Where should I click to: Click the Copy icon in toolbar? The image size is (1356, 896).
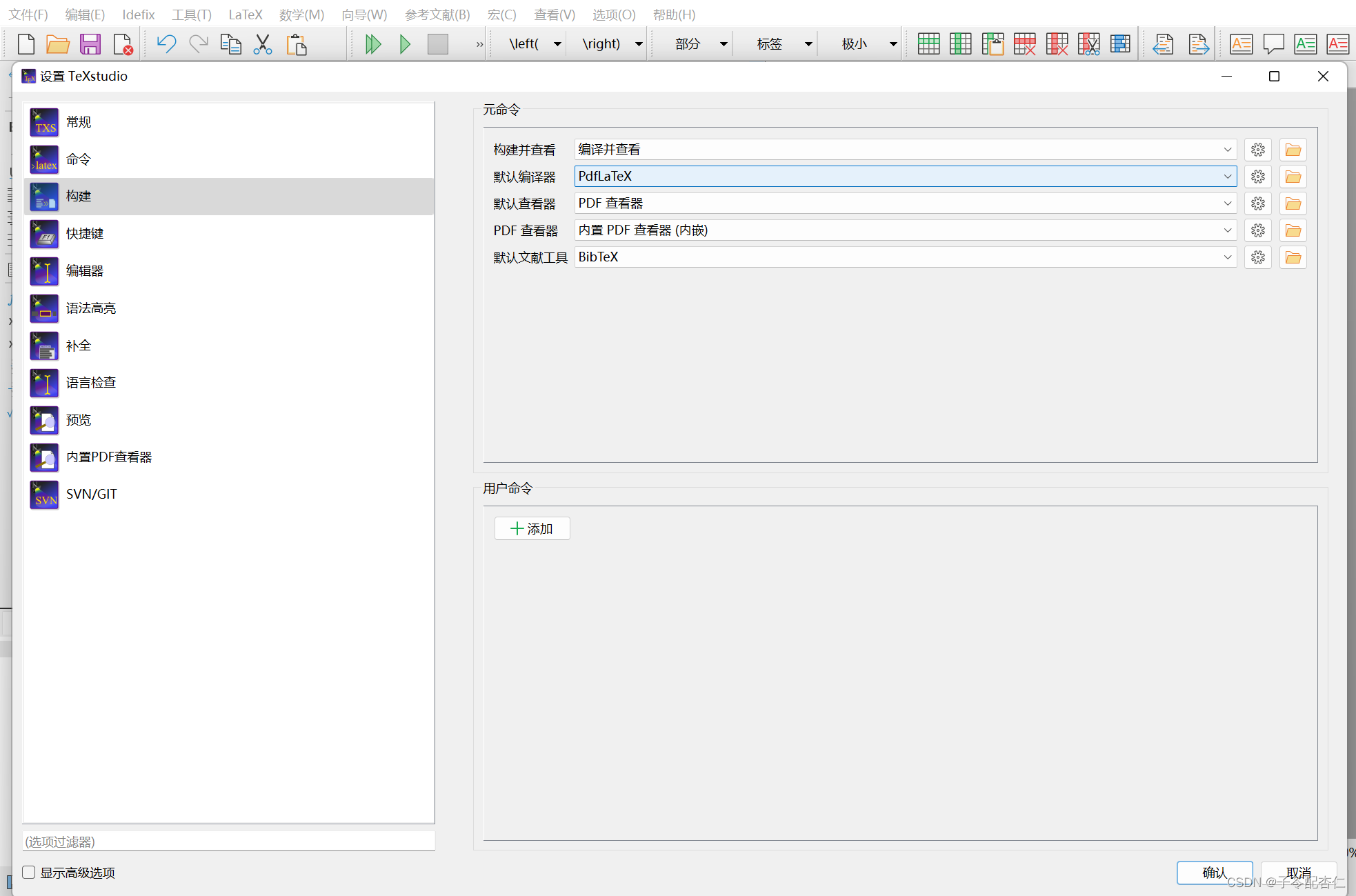pos(230,44)
